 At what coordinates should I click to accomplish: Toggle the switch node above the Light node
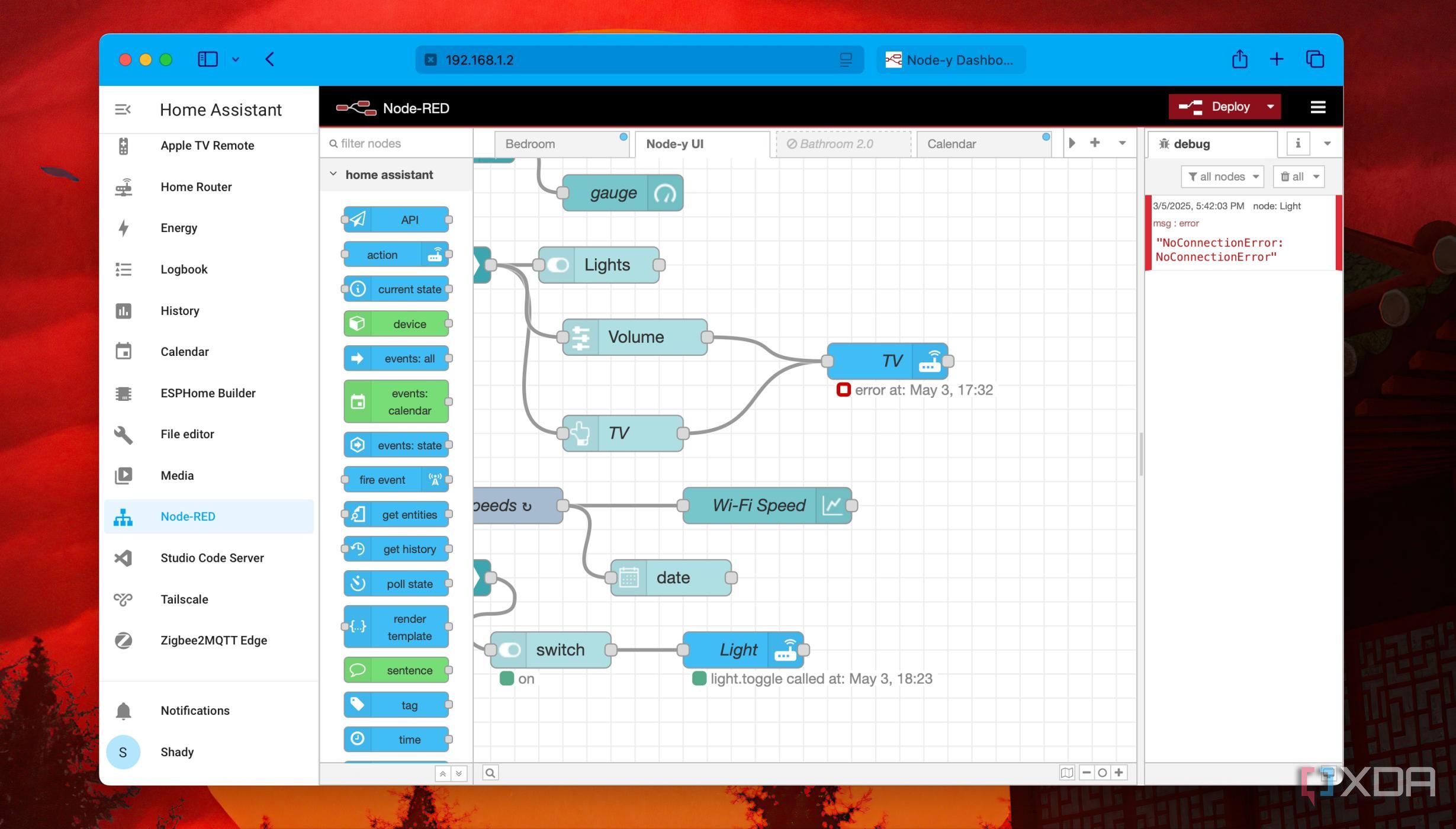[510, 649]
